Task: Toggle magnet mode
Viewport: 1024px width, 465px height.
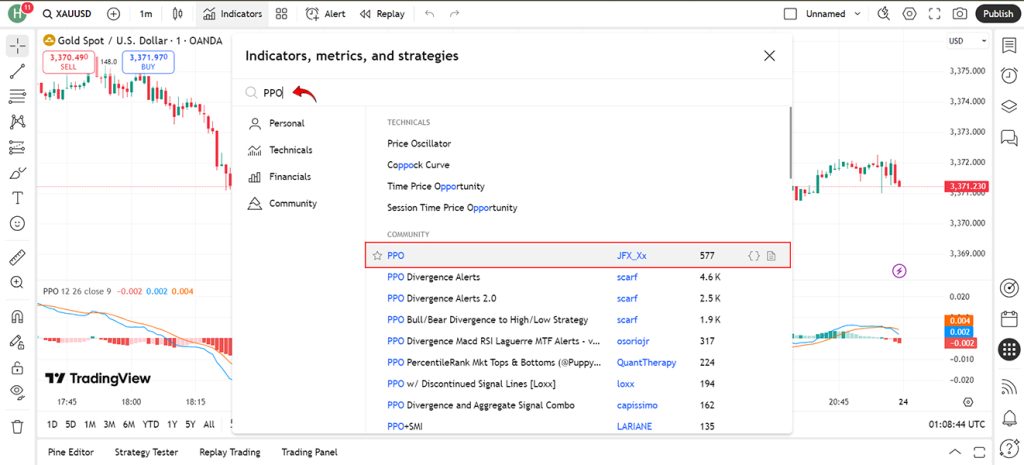Action: [18, 316]
